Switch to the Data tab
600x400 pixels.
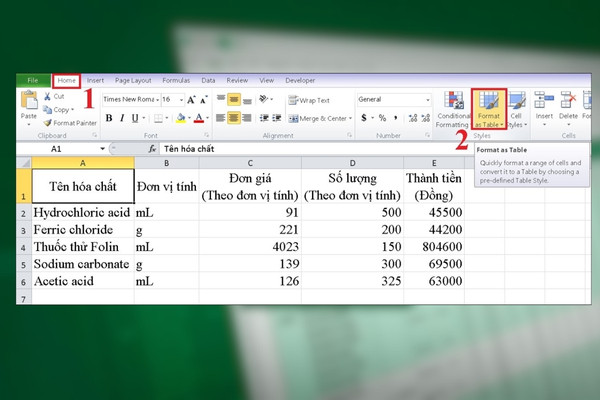[x=208, y=80]
